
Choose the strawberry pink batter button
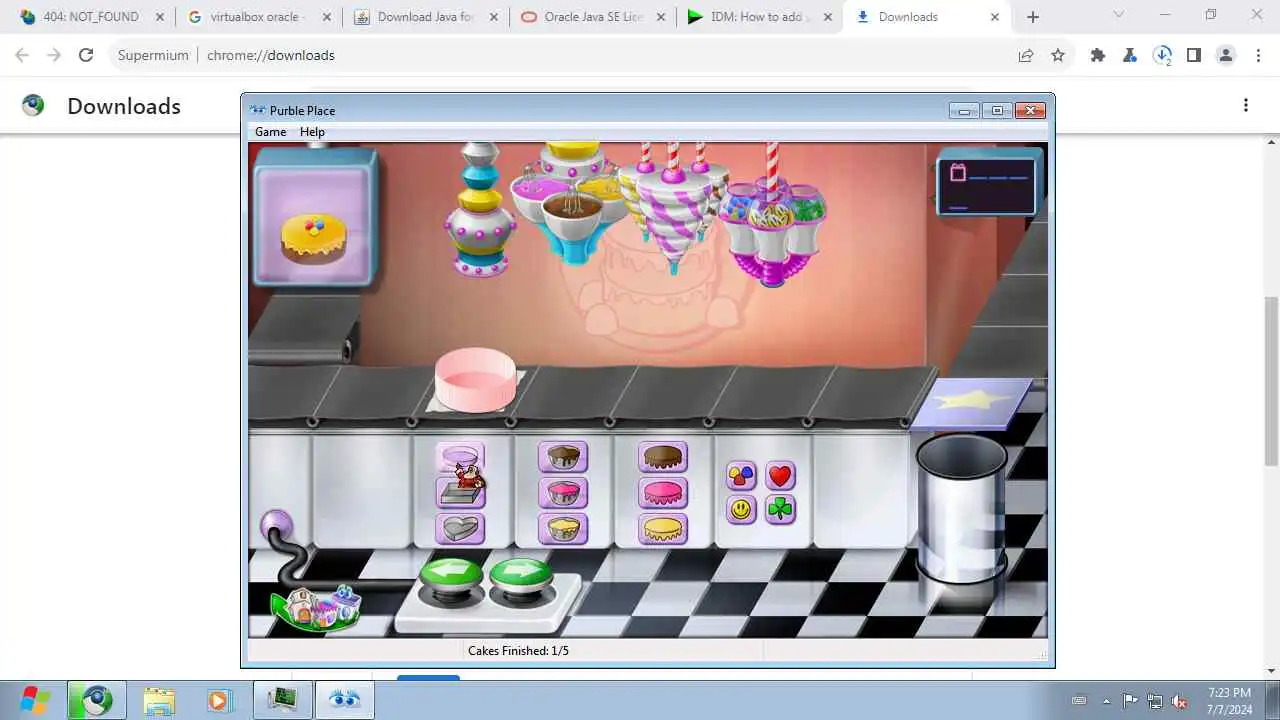(x=563, y=492)
